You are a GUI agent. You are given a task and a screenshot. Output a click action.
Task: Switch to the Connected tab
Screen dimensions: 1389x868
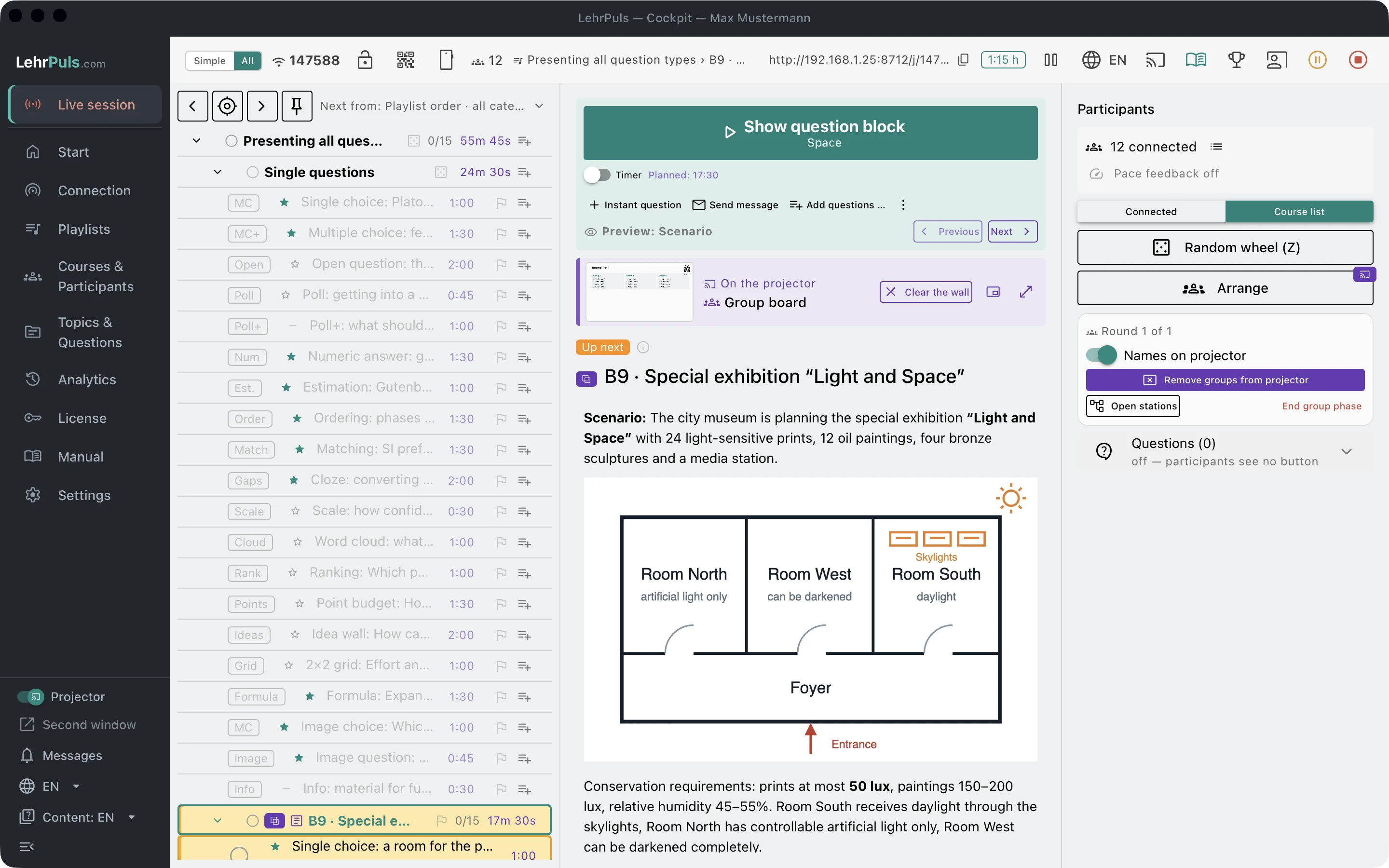(1151, 212)
